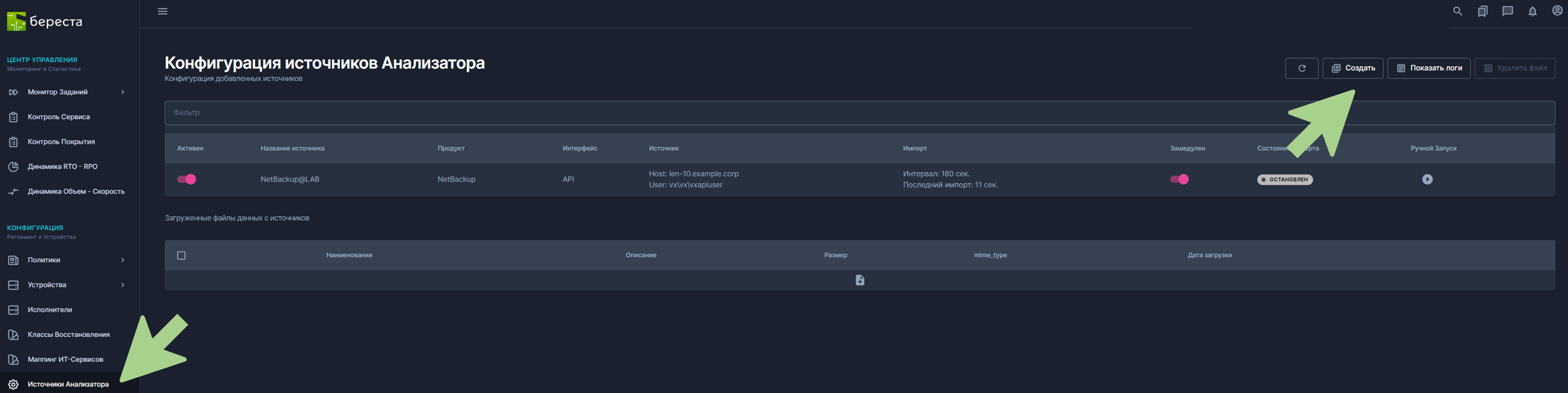Click the Создать button
The image size is (1568, 393).
(1352, 68)
